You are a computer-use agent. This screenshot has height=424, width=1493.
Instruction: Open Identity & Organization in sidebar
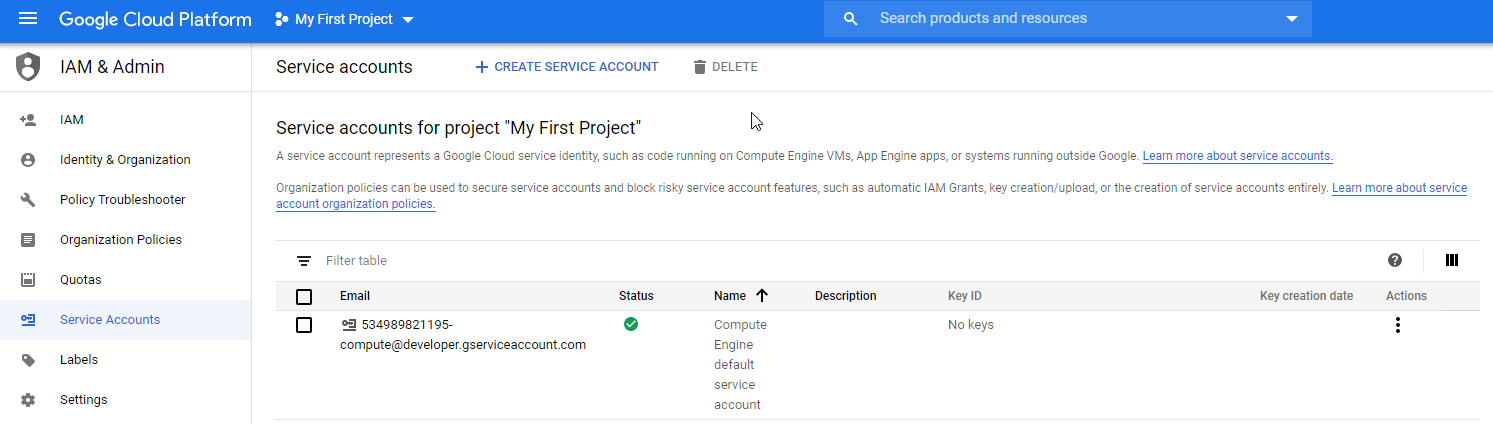(x=125, y=160)
